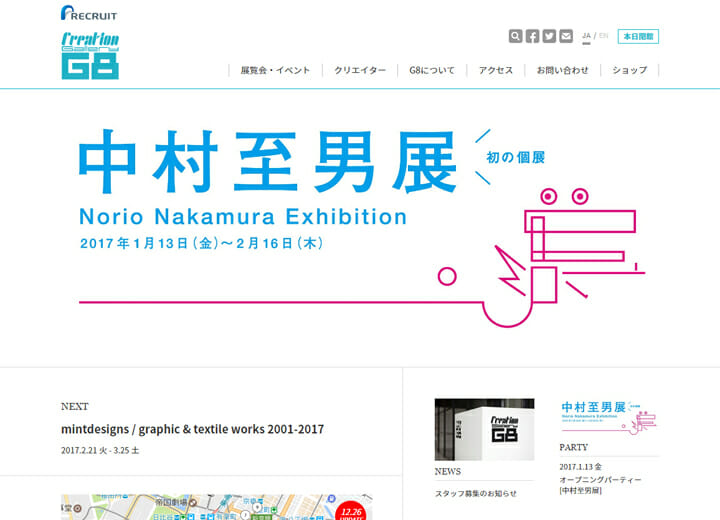Open the Facebook icon link
This screenshot has width=720, height=520.
point(532,36)
